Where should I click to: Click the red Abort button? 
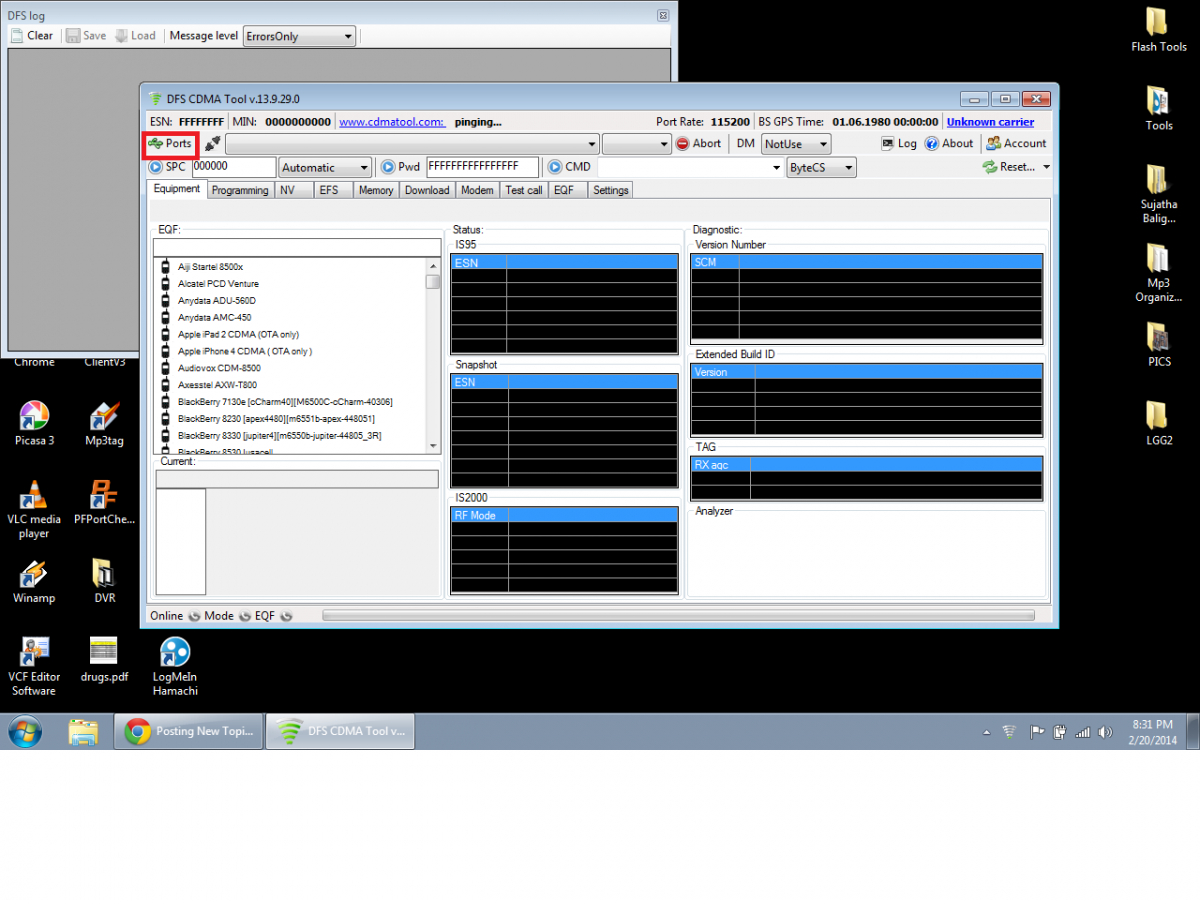coord(699,144)
